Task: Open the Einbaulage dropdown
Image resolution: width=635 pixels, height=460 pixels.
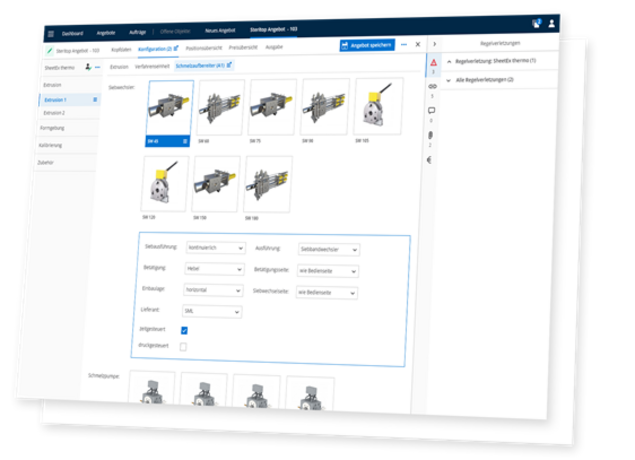Action: point(213,290)
